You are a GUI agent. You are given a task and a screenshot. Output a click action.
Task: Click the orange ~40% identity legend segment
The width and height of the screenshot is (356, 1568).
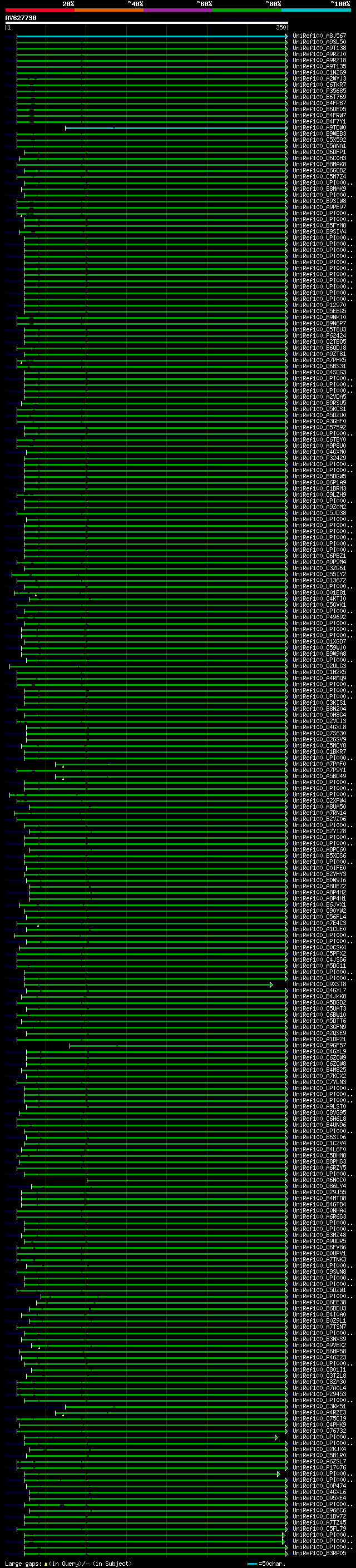[x=109, y=10]
